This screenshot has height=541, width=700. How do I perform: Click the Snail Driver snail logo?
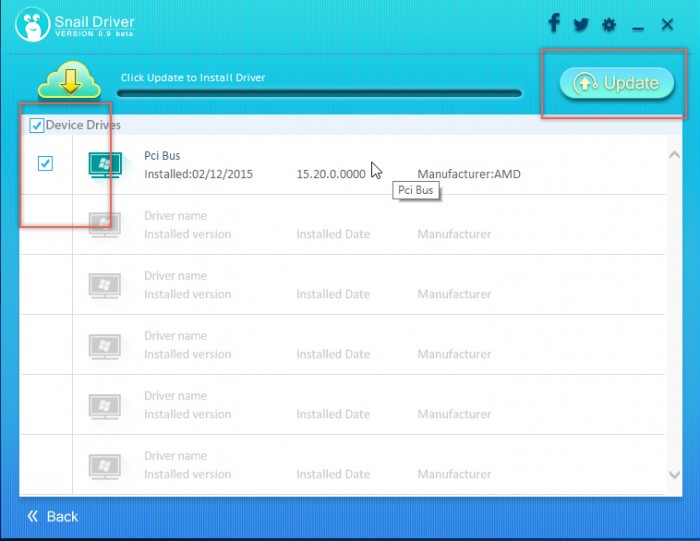click(x=32, y=25)
